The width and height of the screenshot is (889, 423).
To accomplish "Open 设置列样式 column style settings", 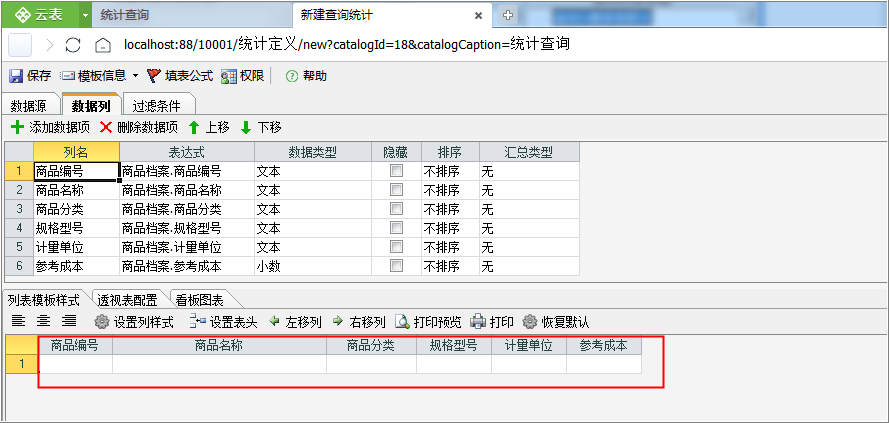I will tap(134, 323).
